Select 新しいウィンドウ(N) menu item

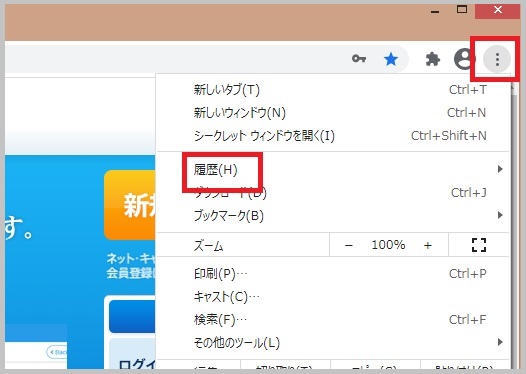333,113
